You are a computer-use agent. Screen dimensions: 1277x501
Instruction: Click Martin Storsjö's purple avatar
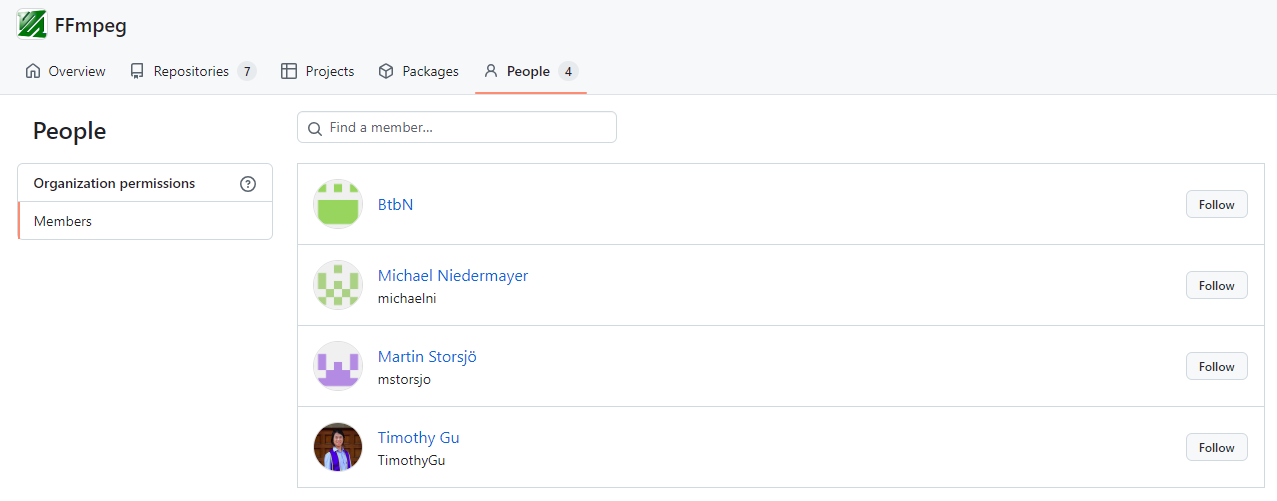[338, 366]
